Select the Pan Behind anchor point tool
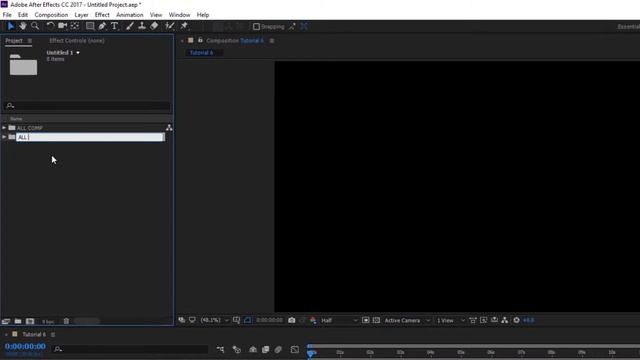This screenshot has width=640, height=360. point(75,26)
